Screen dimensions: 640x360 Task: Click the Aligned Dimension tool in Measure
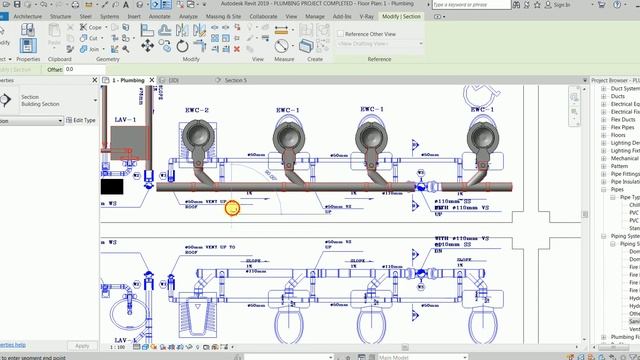click(x=281, y=30)
